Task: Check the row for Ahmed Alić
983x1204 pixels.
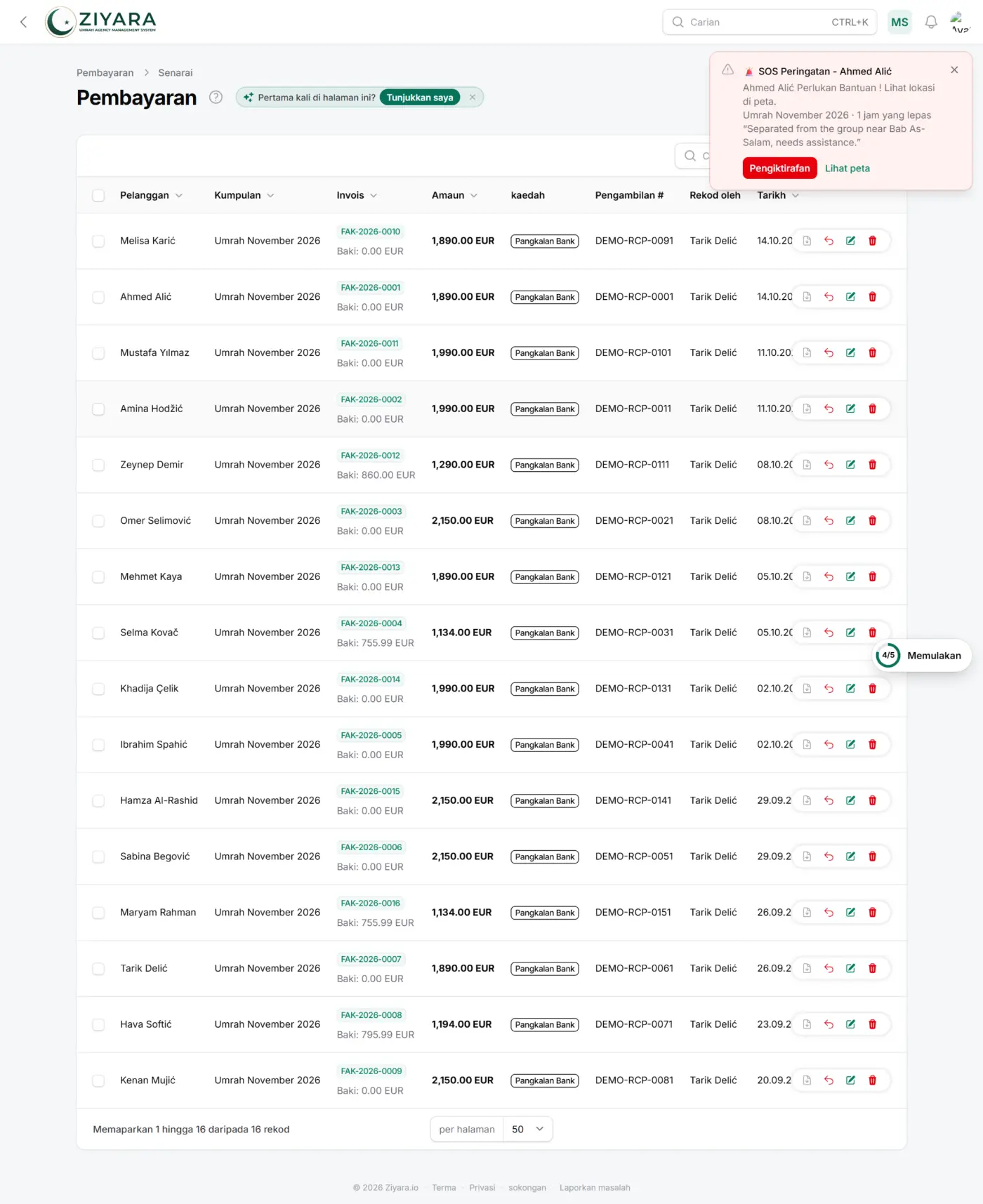Action: [x=98, y=297]
